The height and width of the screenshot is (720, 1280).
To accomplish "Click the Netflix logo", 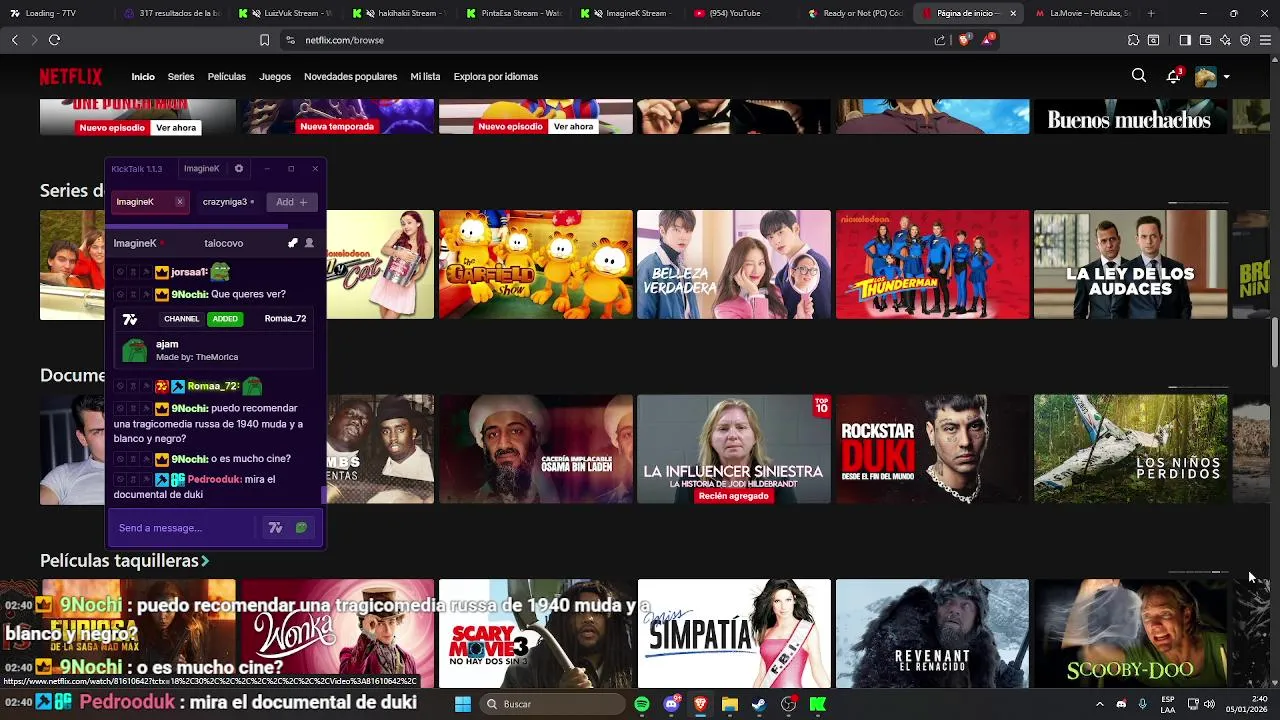I will [71, 76].
